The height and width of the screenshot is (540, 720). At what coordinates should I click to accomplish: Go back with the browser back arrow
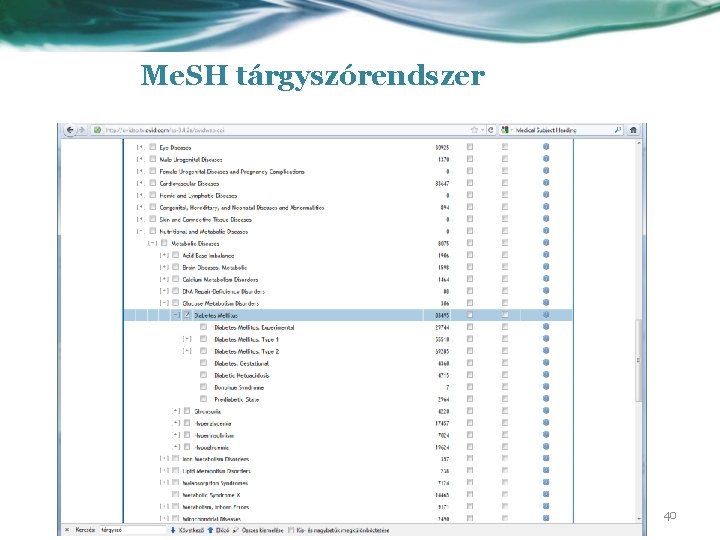point(70,130)
